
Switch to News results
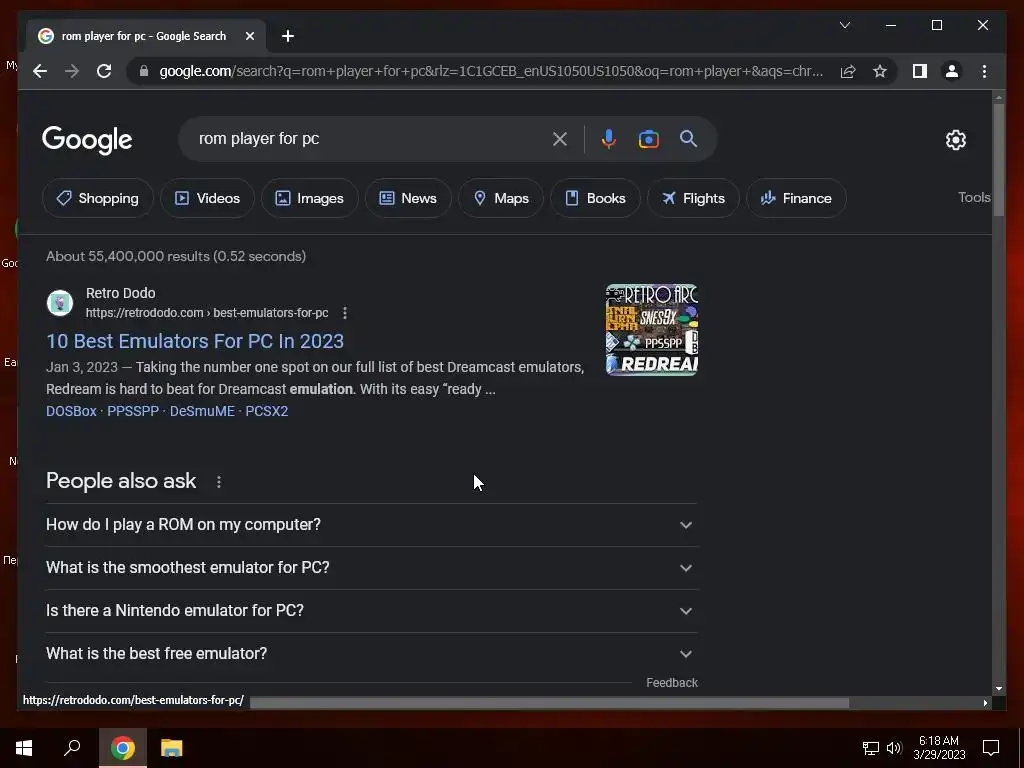click(x=408, y=198)
